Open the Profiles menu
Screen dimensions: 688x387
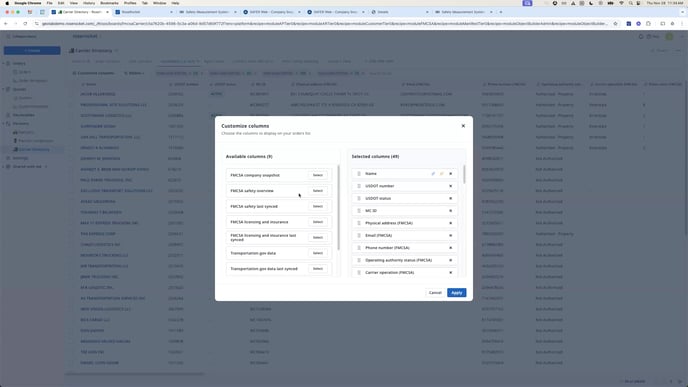pos(130,3)
